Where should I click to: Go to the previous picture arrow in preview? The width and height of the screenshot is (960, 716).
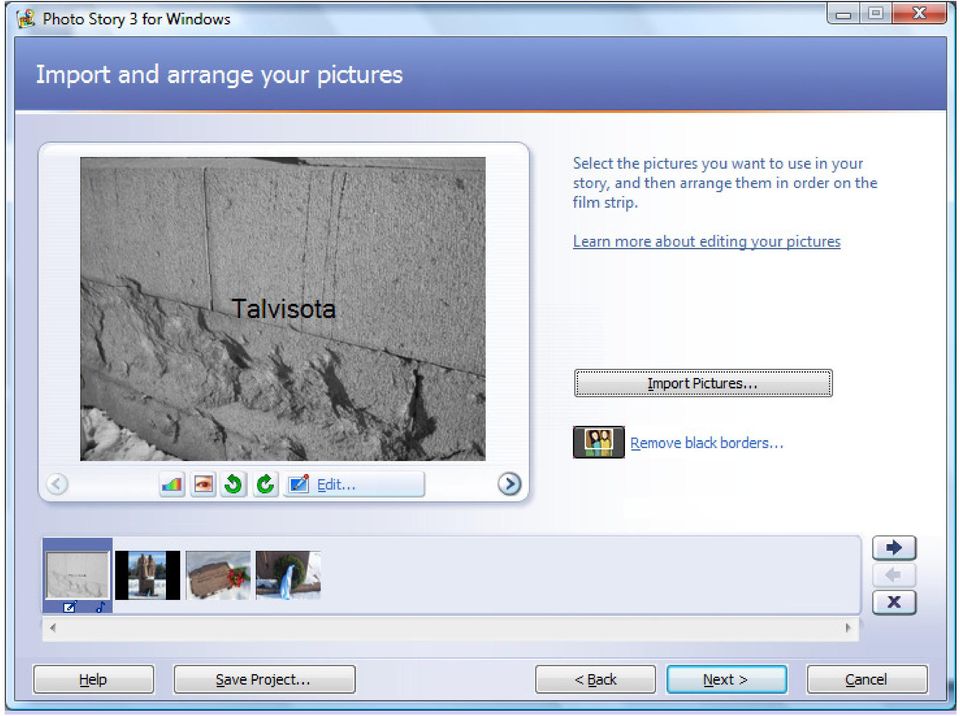click(57, 484)
